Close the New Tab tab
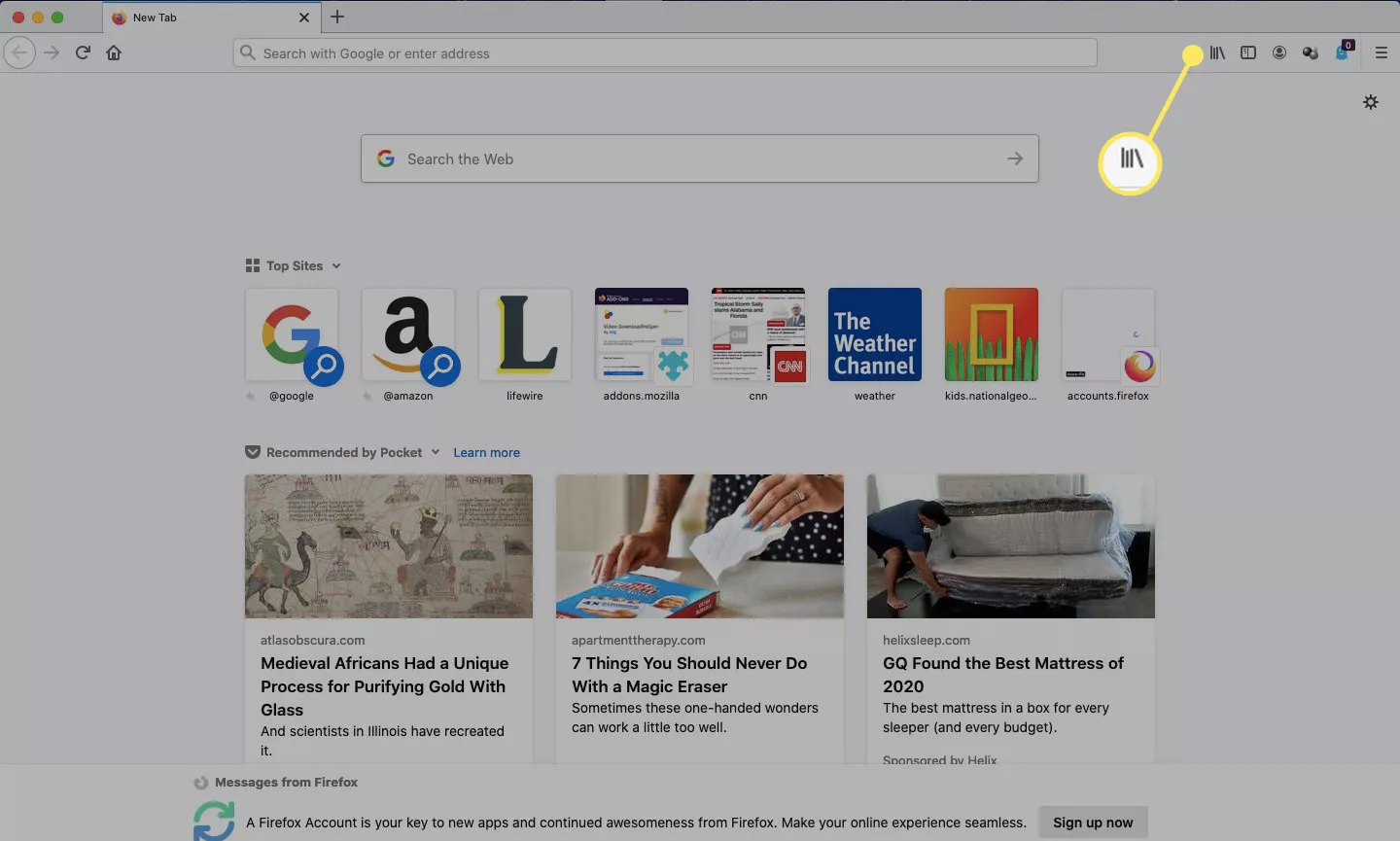 click(304, 18)
